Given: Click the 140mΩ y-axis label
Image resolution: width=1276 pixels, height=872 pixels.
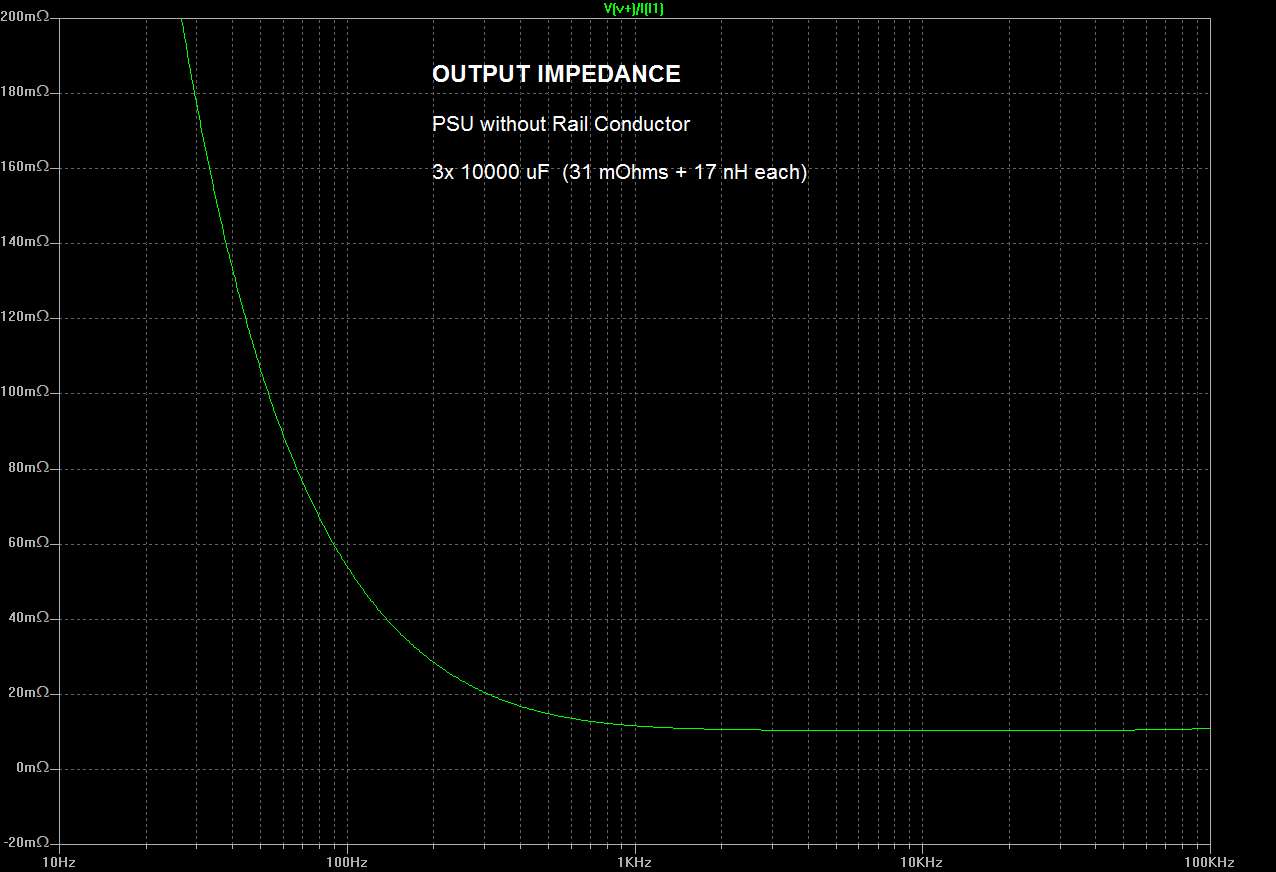Looking at the screenshot, I should click(25, 242).
